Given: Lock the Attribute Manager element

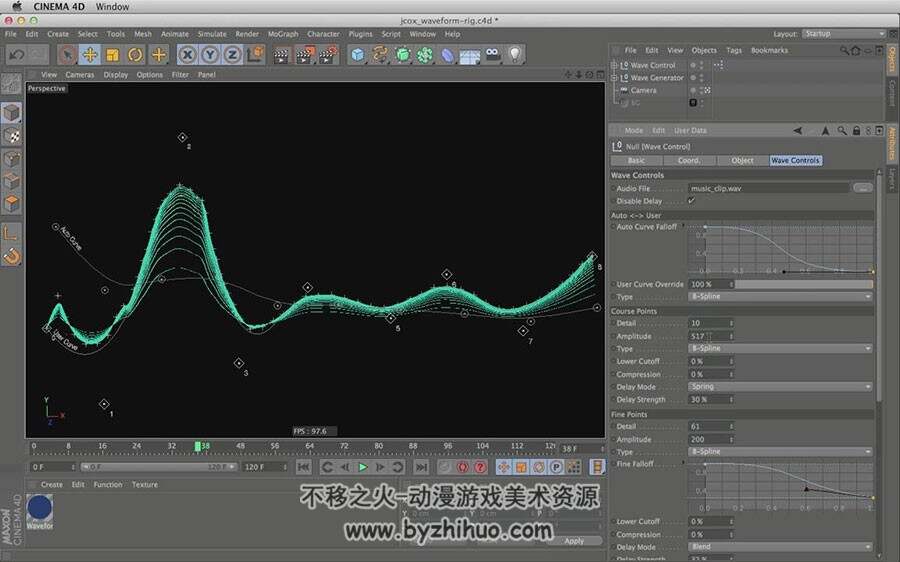Looking at the screenshot, I should pos(856,131).
